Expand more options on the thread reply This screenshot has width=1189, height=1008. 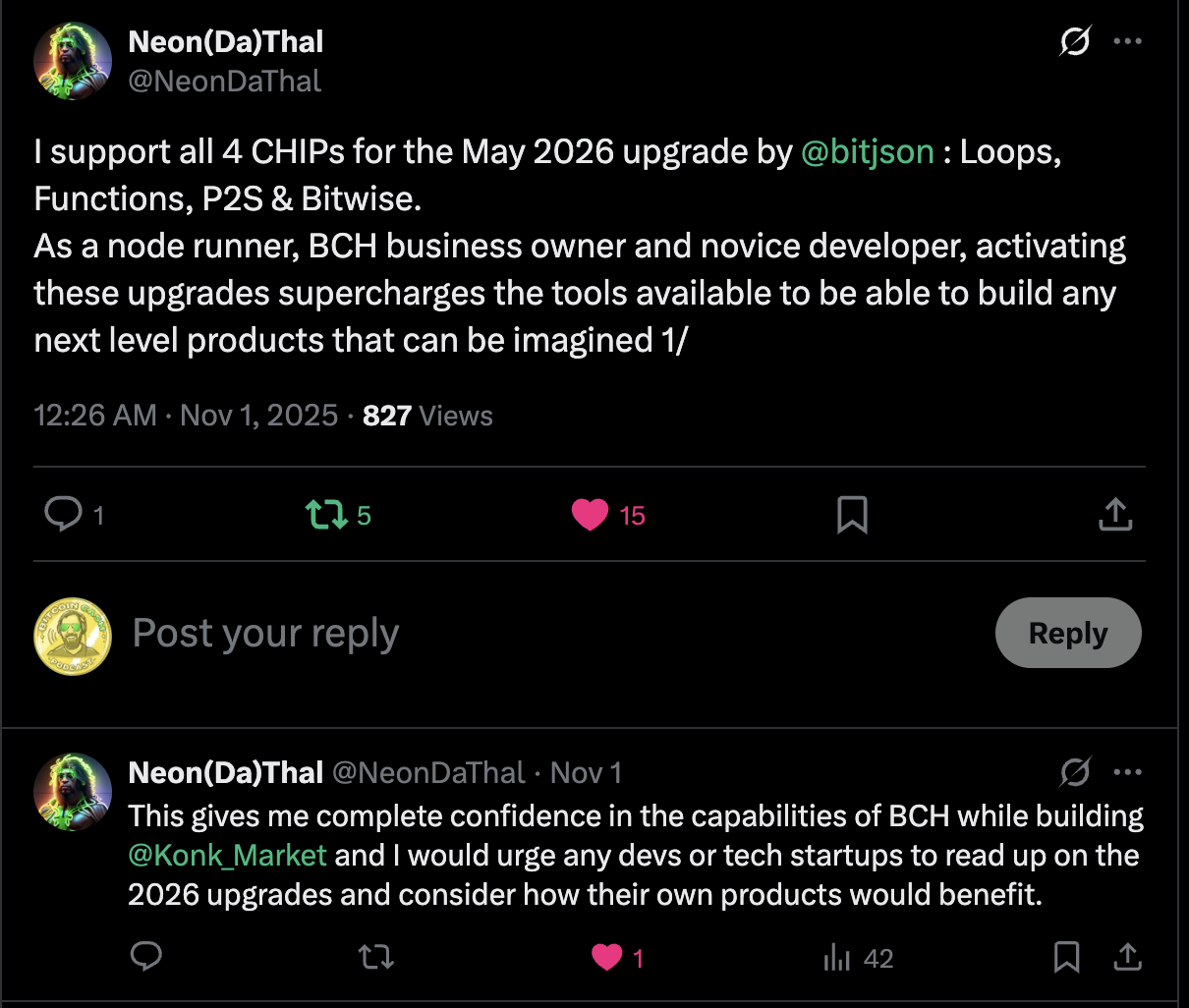tap(1127, 772)
